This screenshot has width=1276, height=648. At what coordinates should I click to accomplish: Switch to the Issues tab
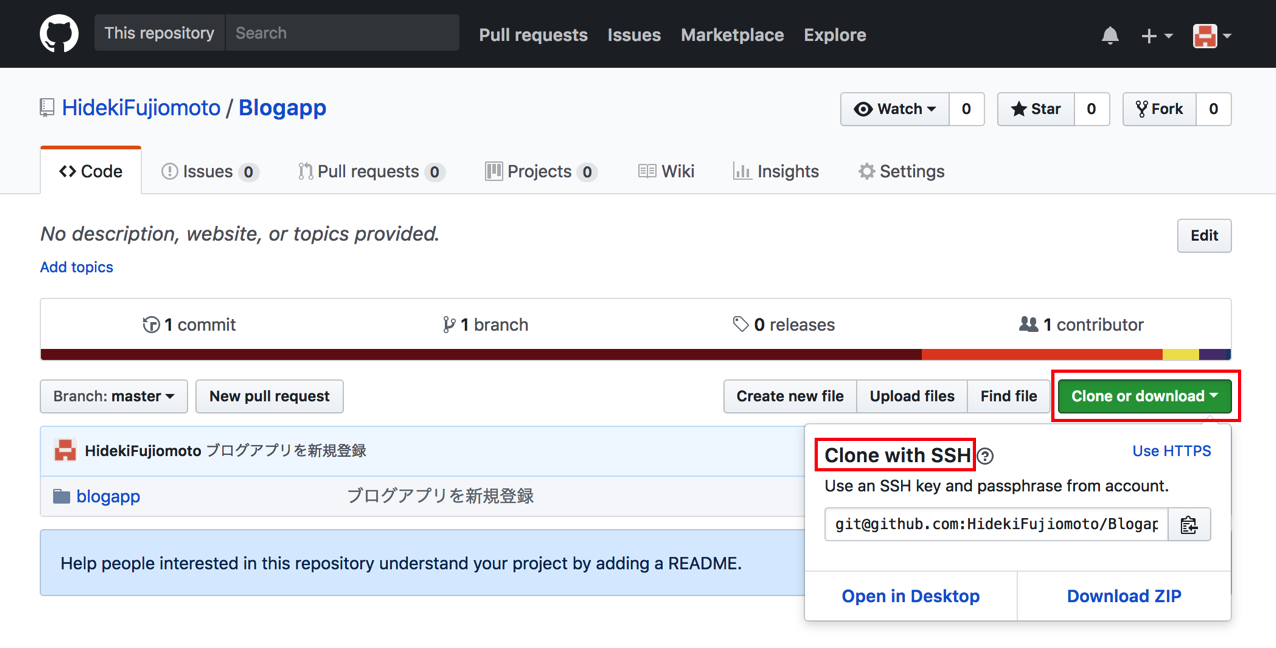point(209,171)
